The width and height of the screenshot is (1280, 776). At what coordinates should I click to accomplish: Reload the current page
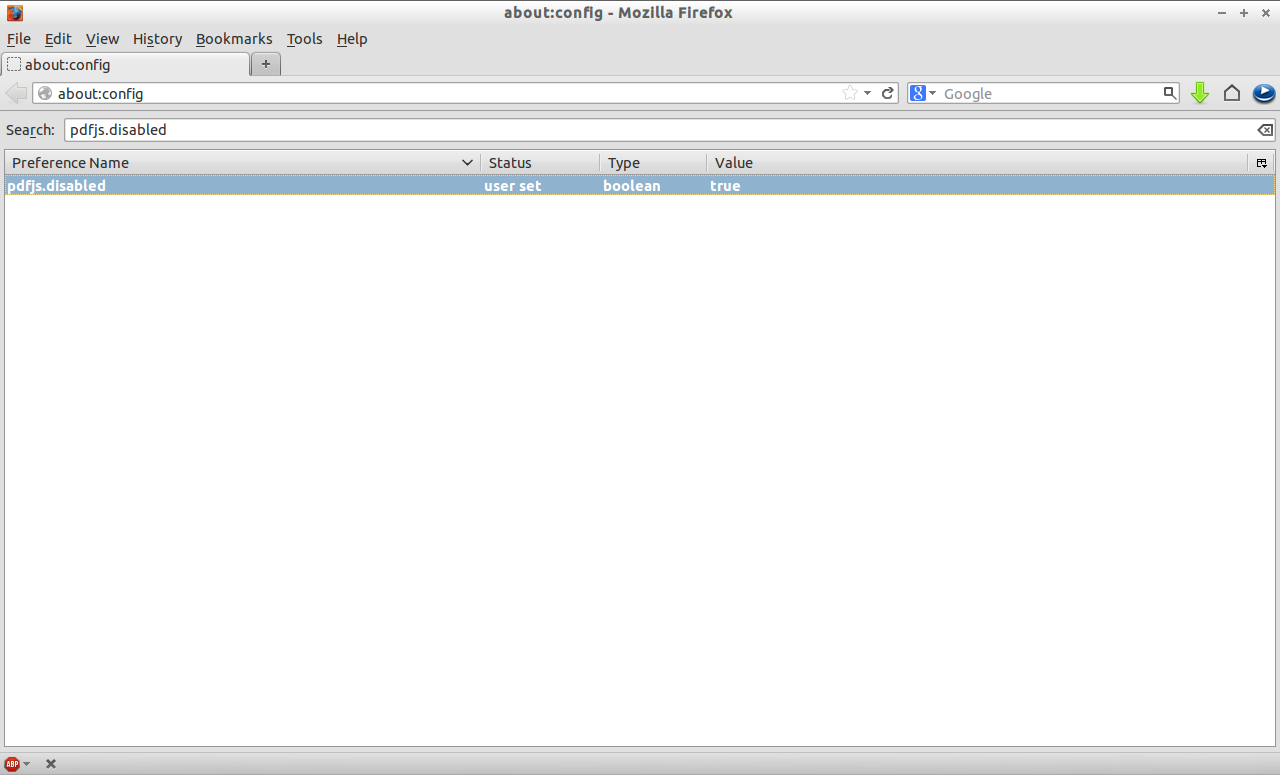click(887, 93)
